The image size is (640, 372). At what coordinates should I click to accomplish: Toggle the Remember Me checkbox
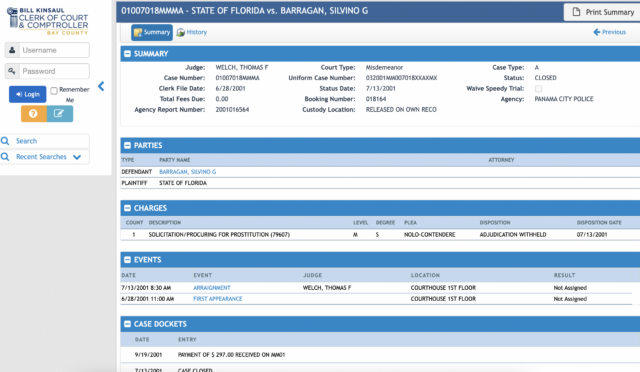coord(54,91)
